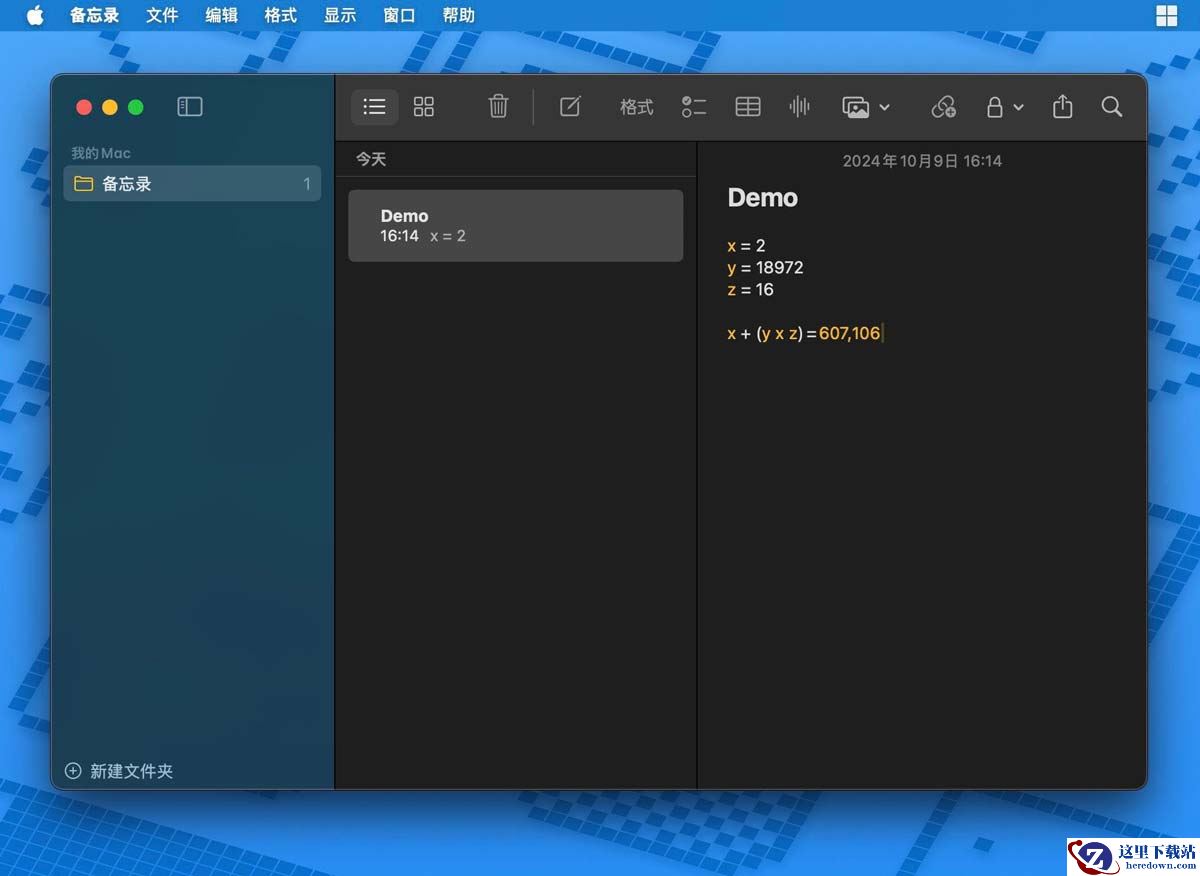Click the grid icon in menu bar

[x=1166, y=15]
